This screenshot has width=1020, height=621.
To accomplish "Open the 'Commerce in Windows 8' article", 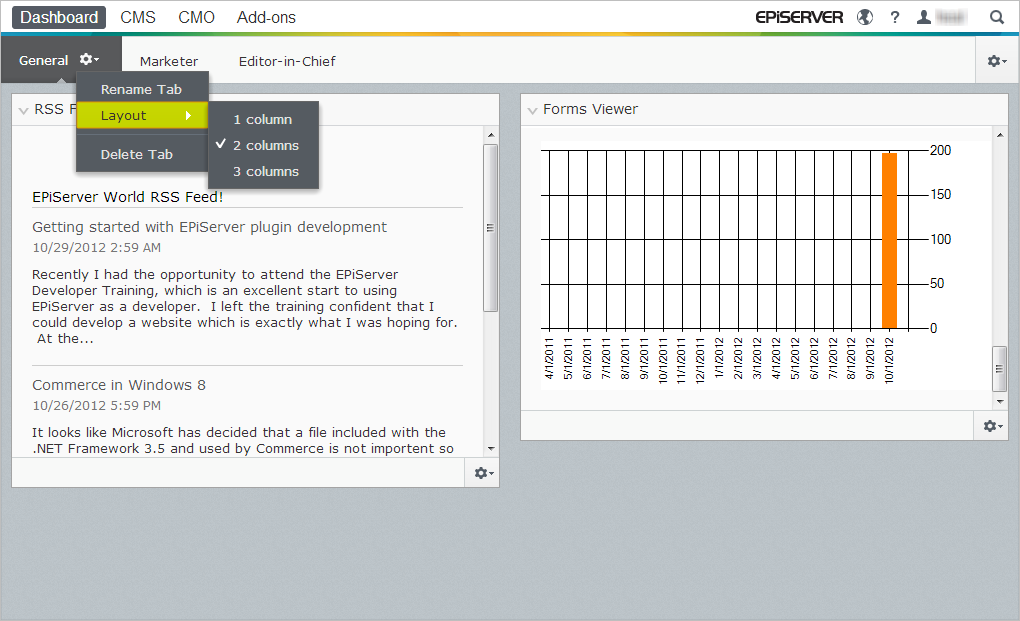I will [119, 385].
